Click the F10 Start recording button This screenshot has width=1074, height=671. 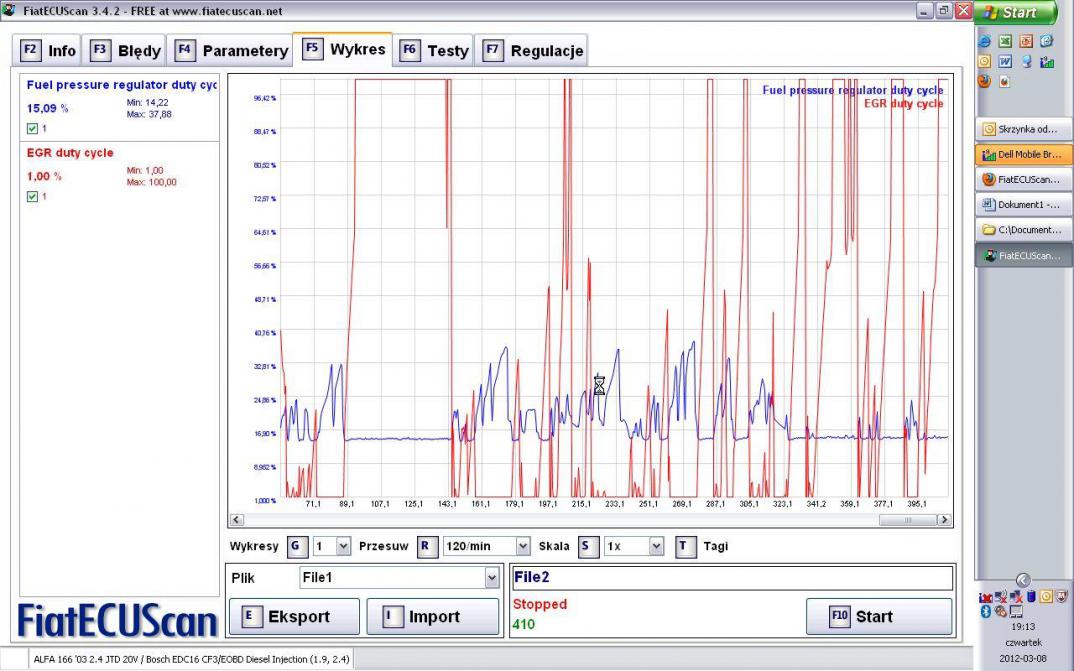click(879, 617)
